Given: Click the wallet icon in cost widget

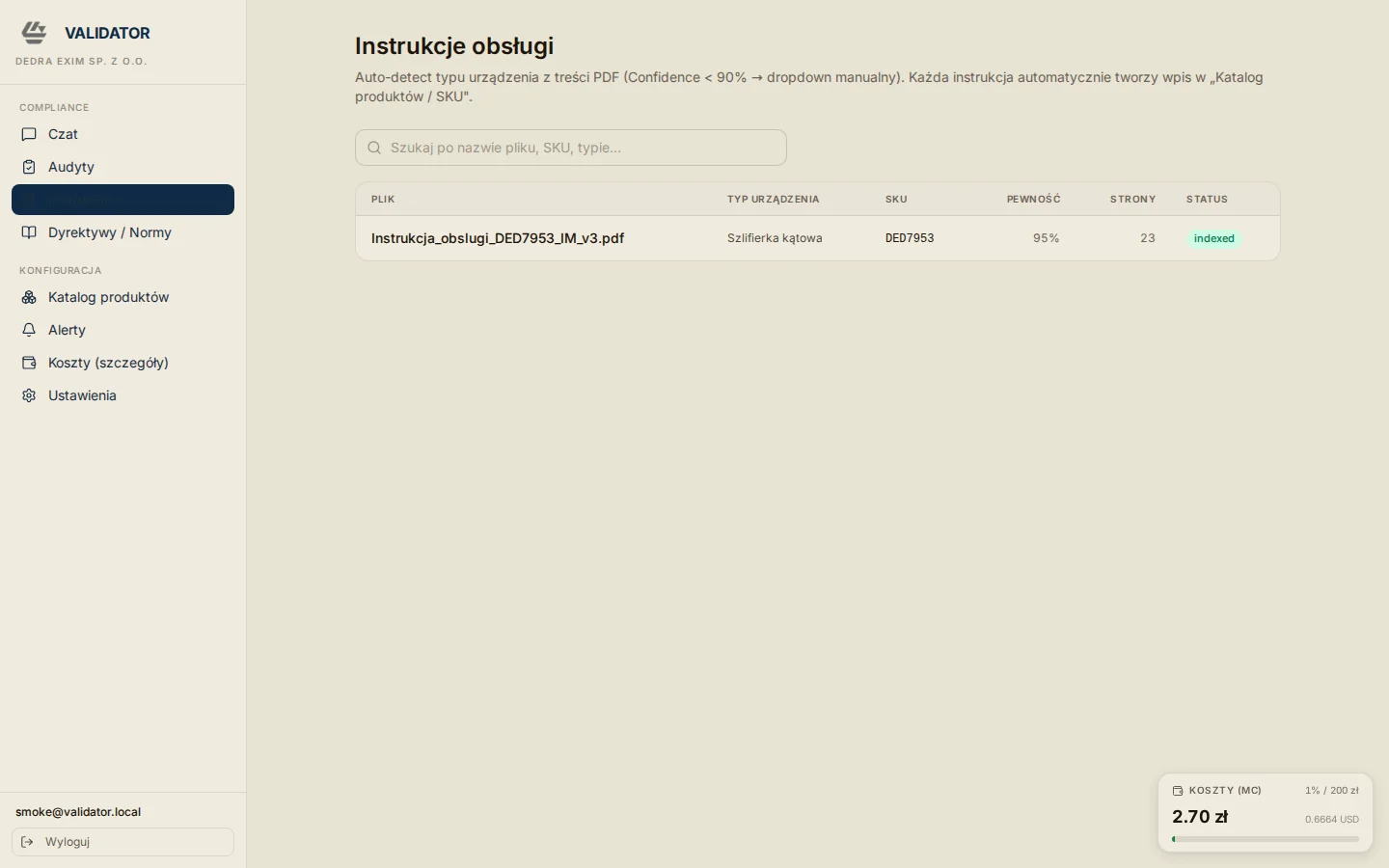Looking at the screenshot, I should tap(1178, 791).
